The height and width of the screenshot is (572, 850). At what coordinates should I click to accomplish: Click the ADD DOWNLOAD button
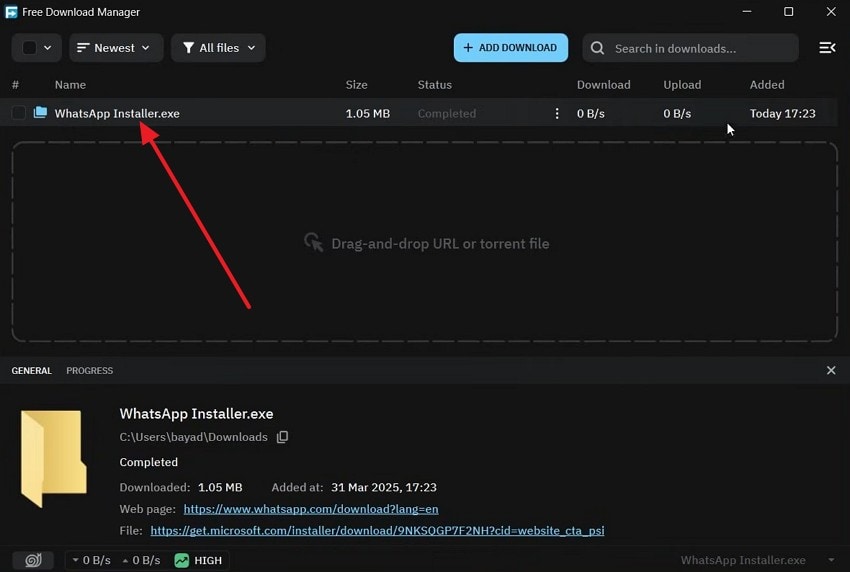tap(511, 48)
